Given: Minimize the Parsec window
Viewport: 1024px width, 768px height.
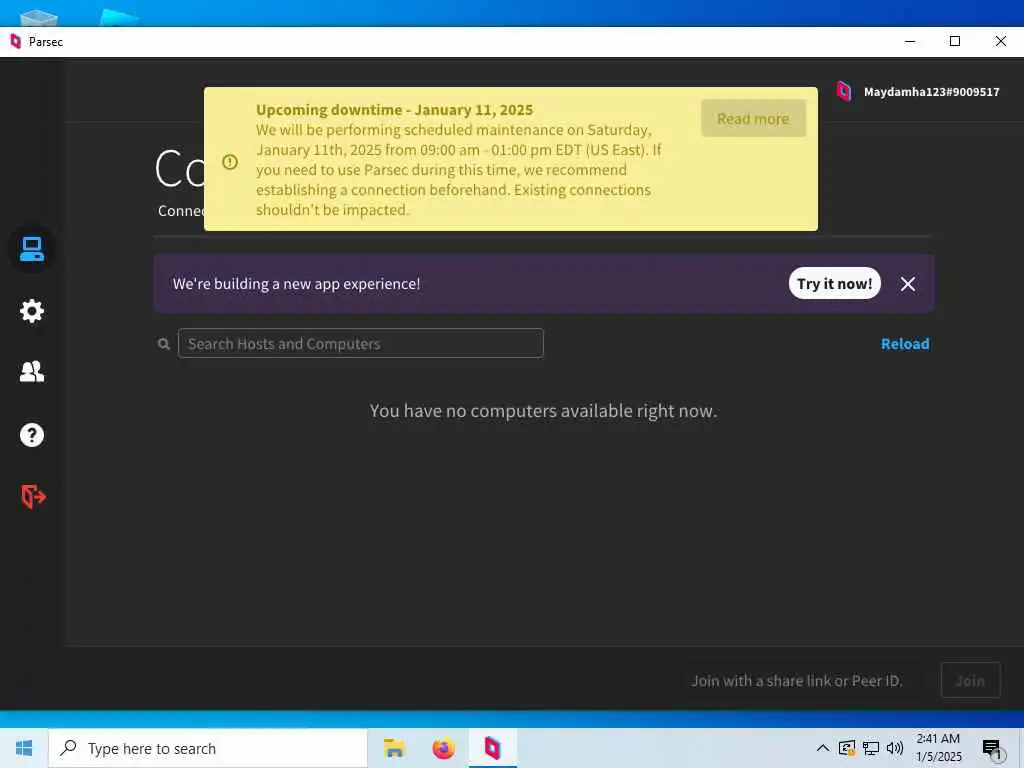Looking at the screenshot, I should [910, 41].
